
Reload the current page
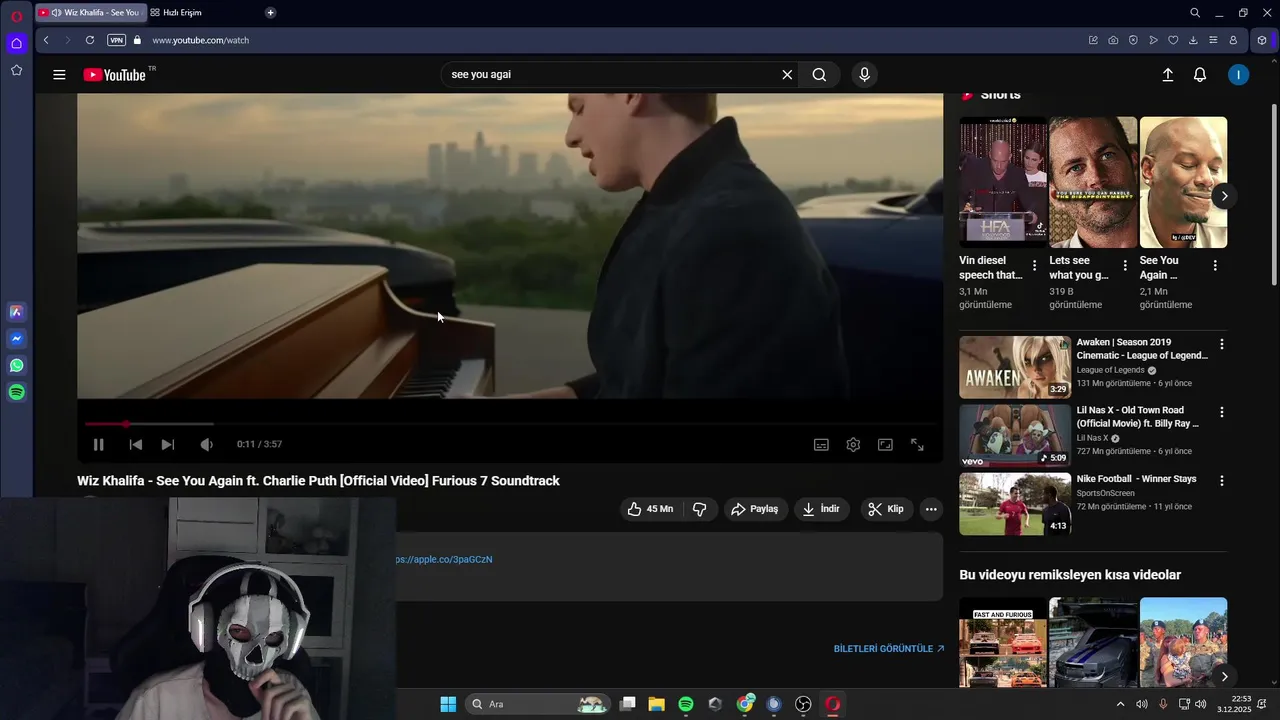point(90,40)
